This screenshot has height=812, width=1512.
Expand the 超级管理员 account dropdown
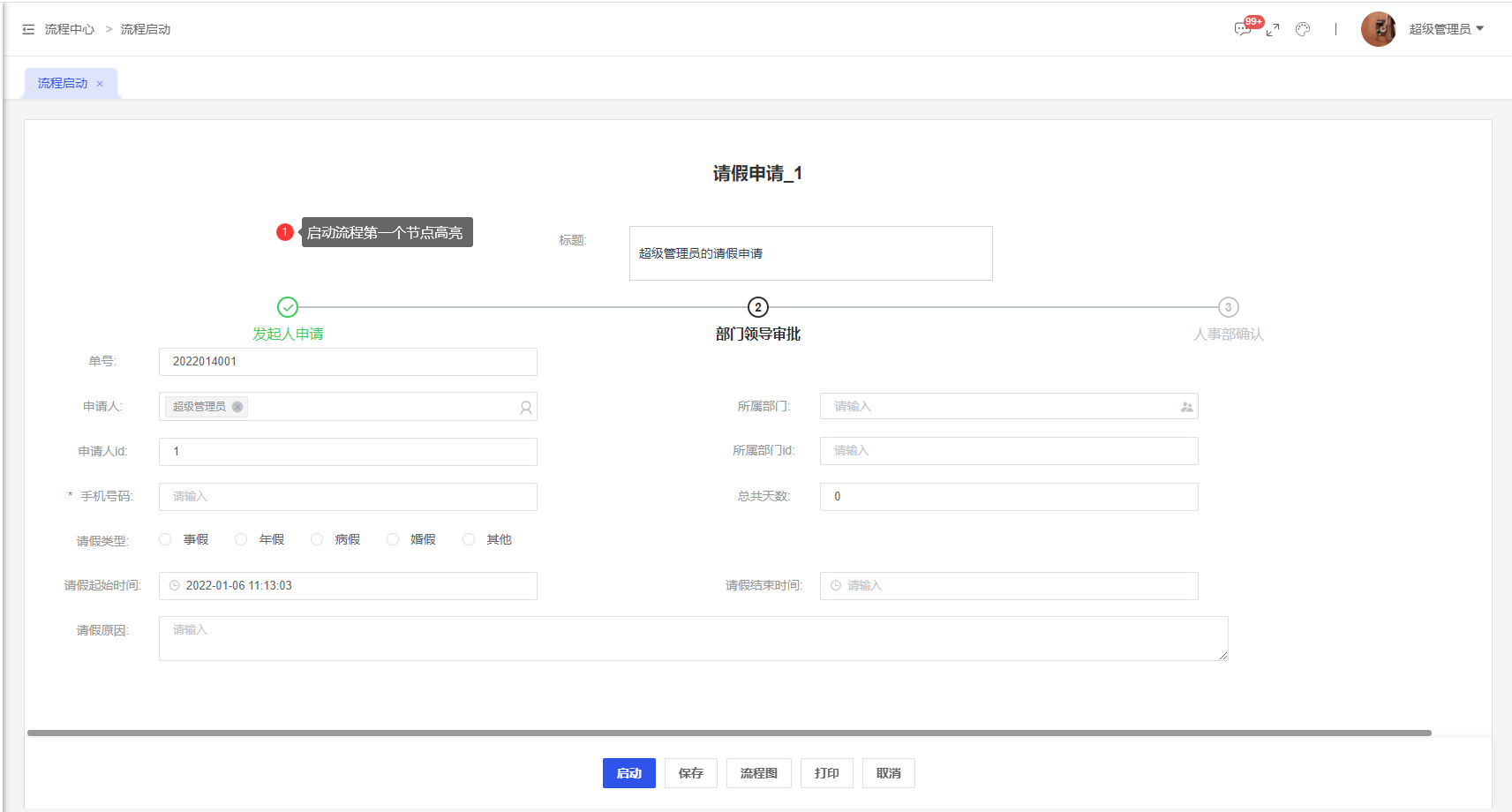click(1447, 29)
